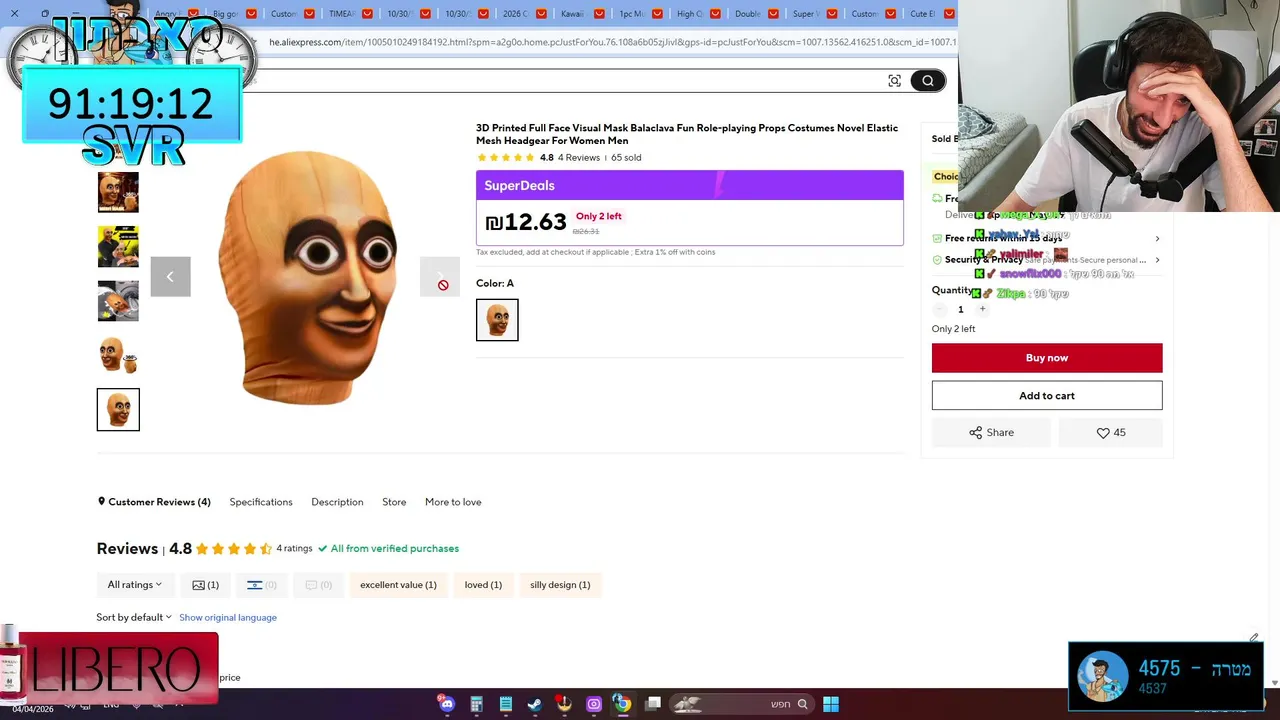Image resolution: width=1280 pixels, height=720 pixels.
Task: Decrease quantity with minus button
Action: pos(939,309)
